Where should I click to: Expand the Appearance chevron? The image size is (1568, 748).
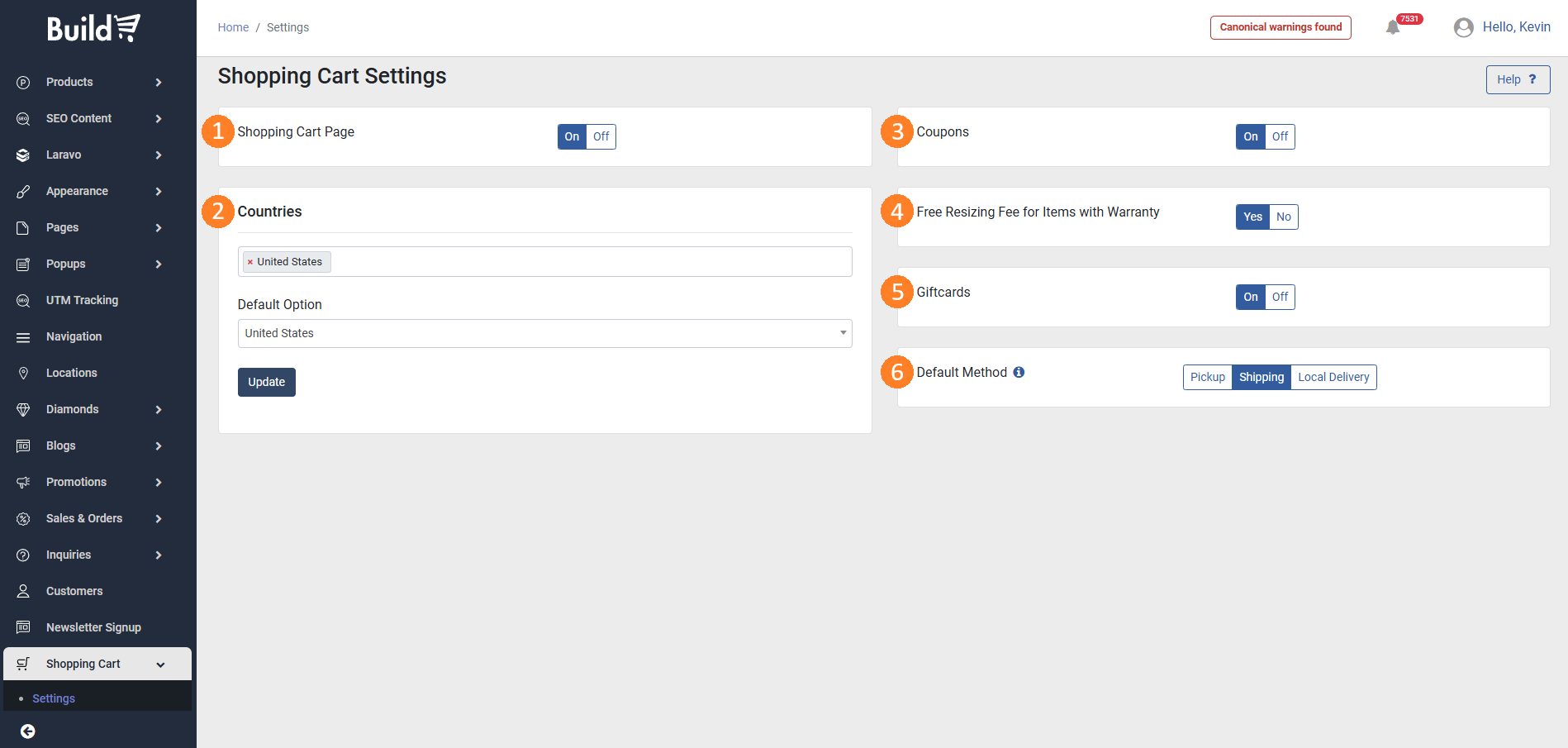click(159, 191)
